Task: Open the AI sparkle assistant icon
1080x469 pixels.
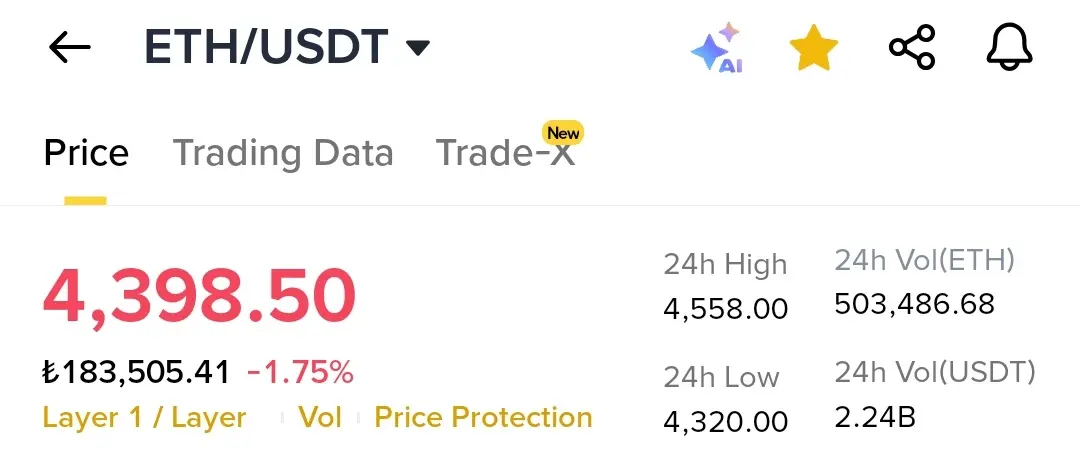Action: pyautogui.click(x=718, y=48)
